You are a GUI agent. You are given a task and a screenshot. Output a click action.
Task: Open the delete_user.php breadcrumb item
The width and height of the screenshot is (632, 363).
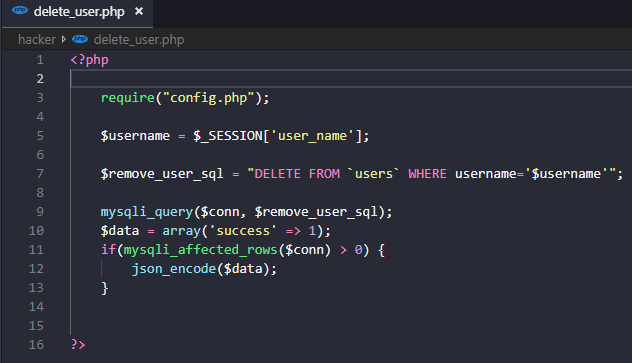(x=139, y=39)
